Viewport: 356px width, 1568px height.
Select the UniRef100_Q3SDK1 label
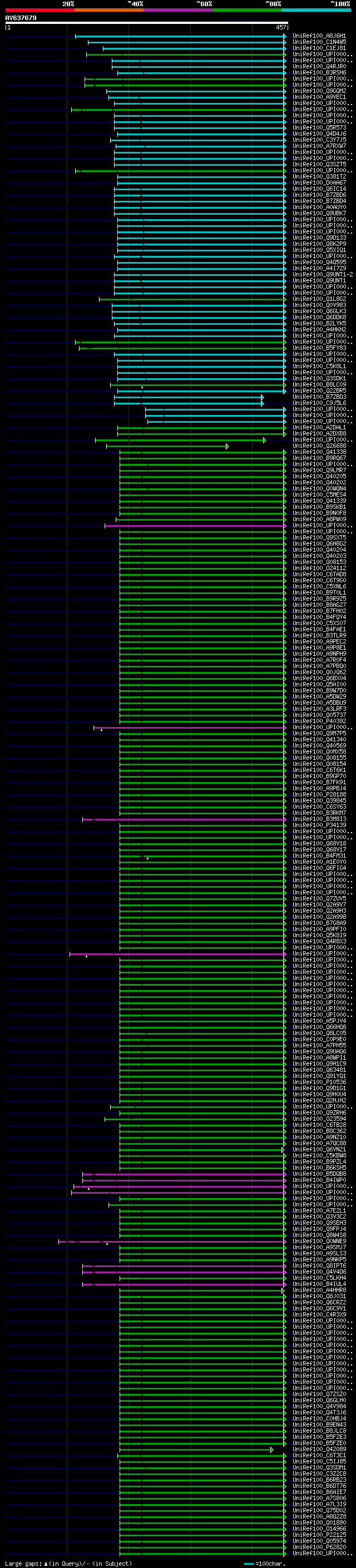[319, 379]
